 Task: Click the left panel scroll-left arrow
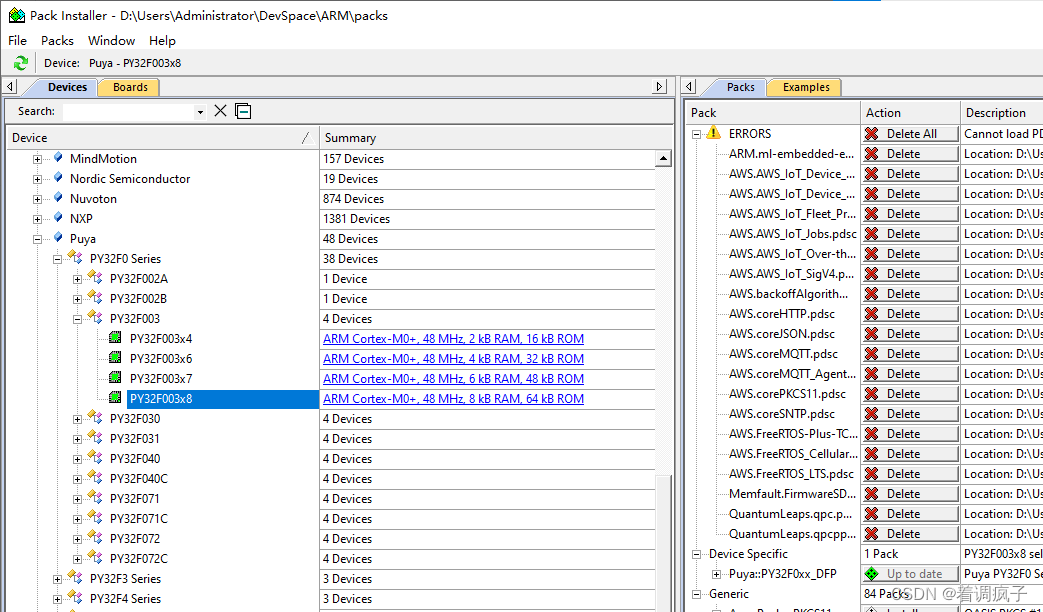[10, 86]
